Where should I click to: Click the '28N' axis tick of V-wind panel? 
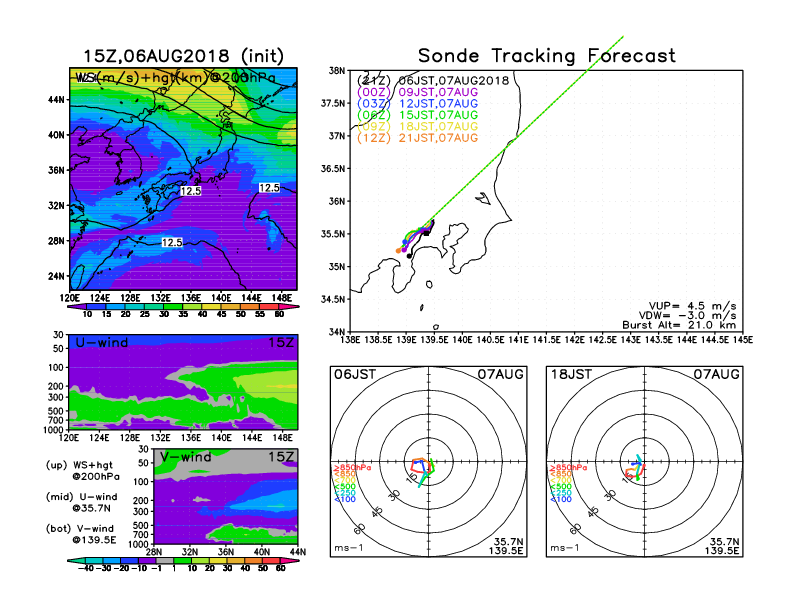(153, 552)
